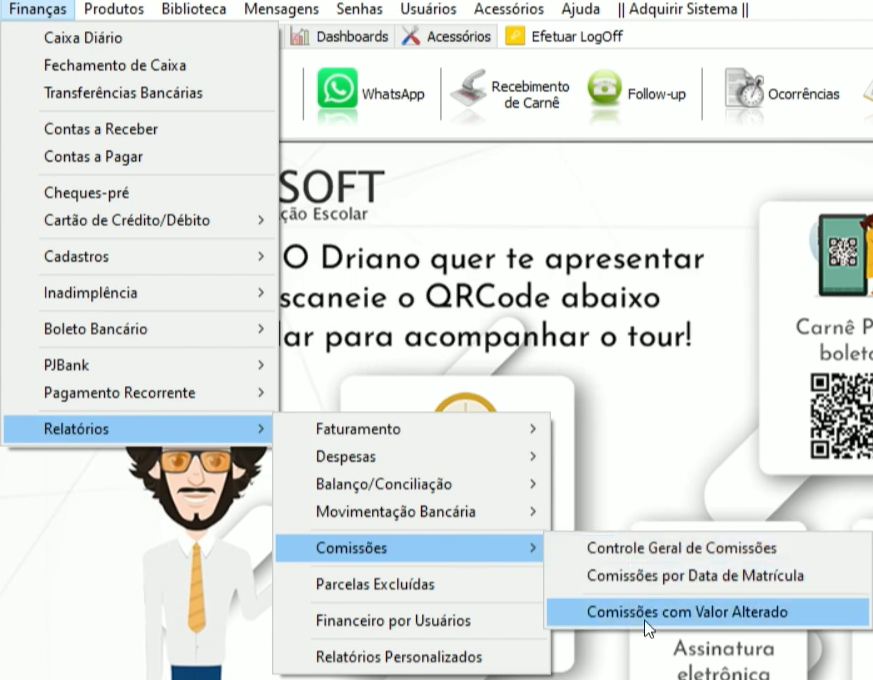Viewport: 873px width, 680px height.
Task: Select Comissões com Valor Alterado
Action: 708,612
